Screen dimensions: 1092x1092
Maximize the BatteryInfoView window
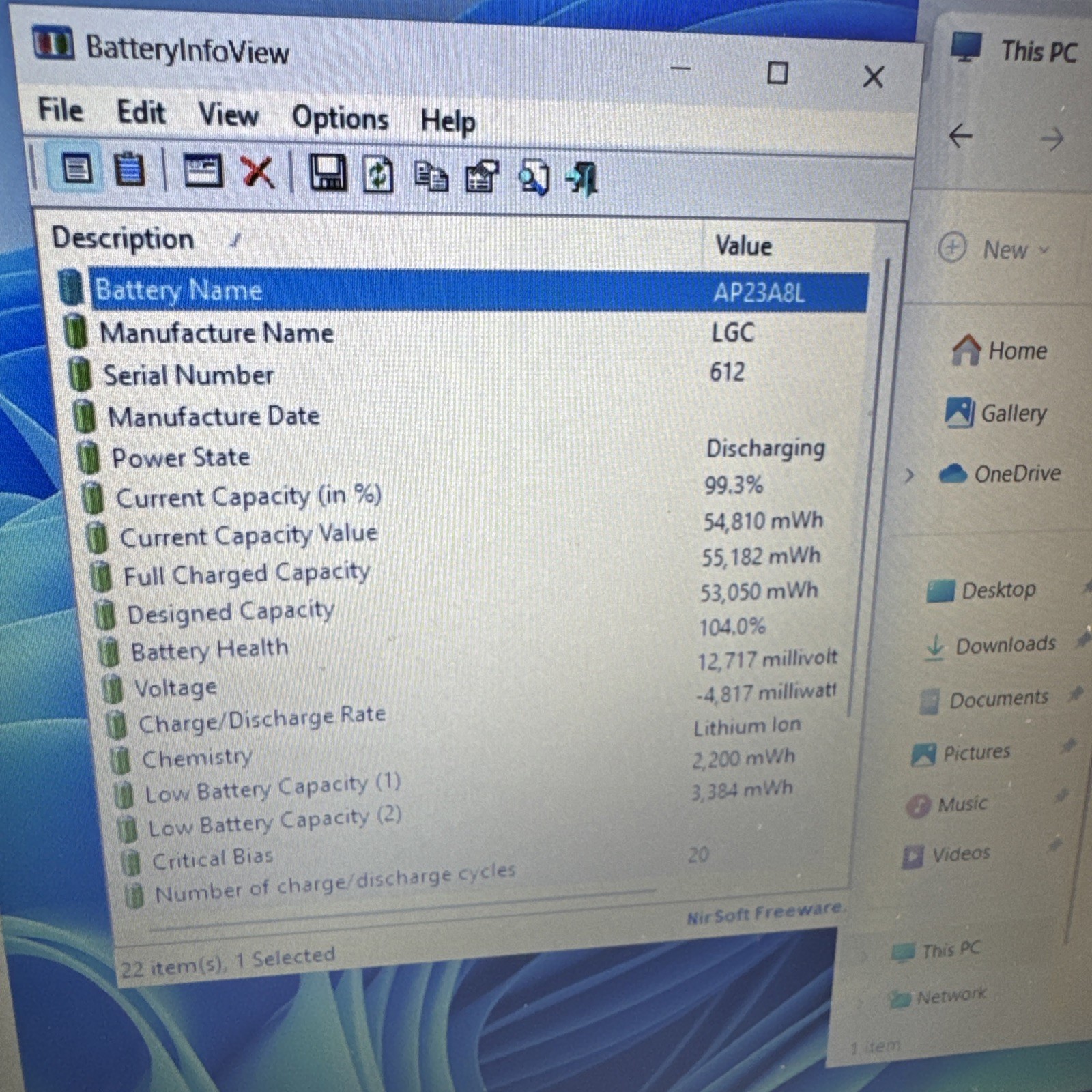777,72
